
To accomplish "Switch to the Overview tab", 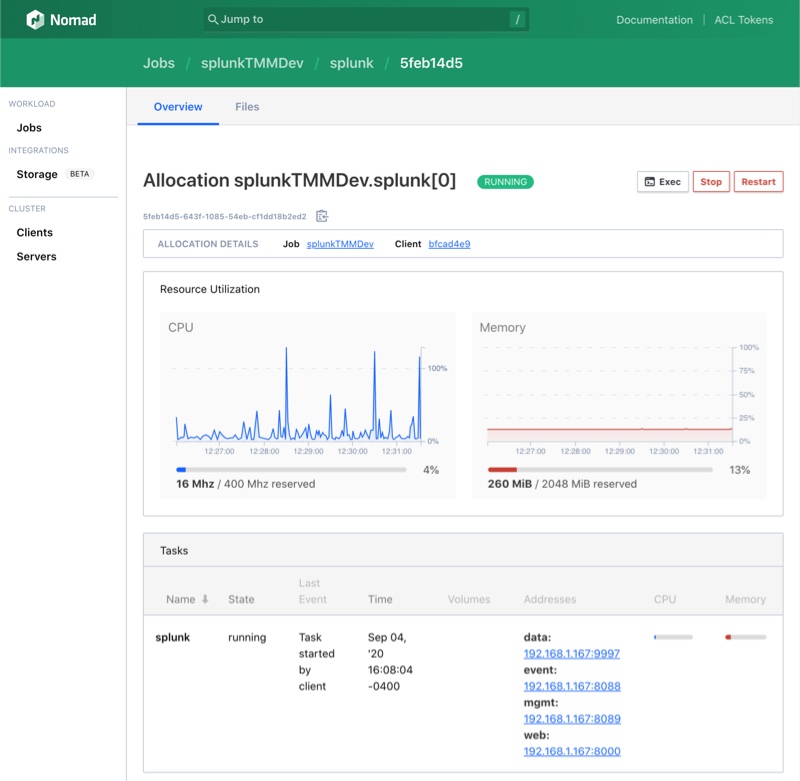I will pos(178,107).
